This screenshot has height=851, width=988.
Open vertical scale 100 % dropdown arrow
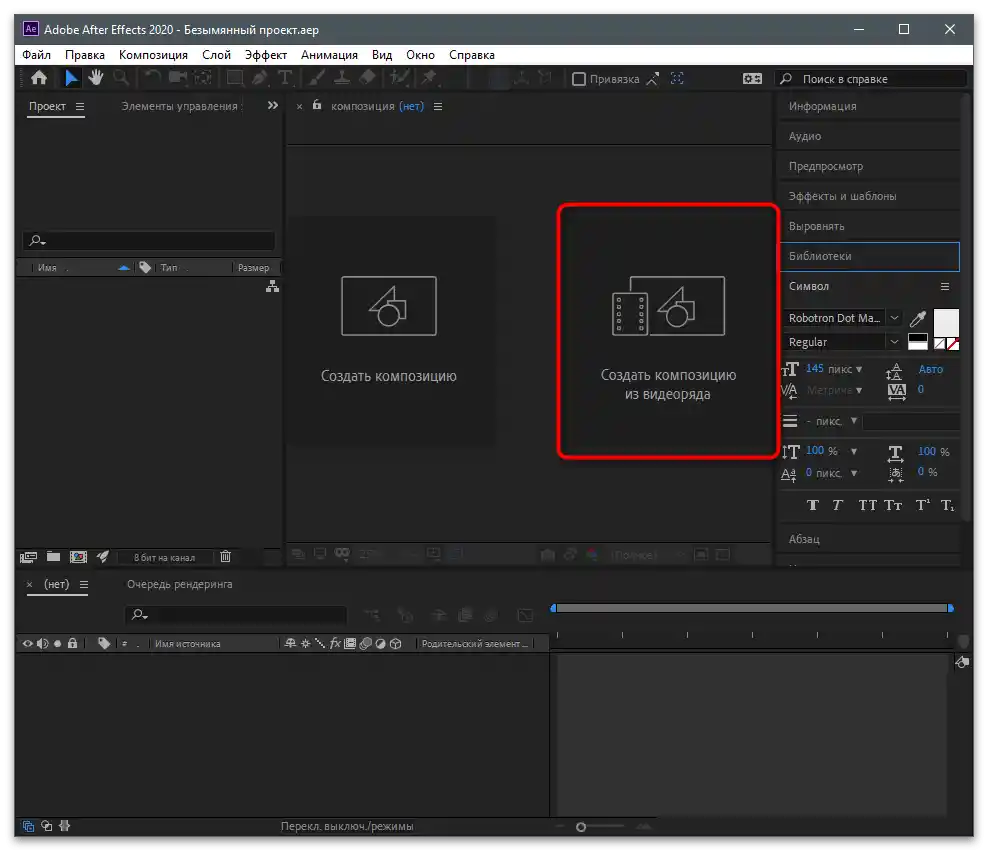[854, 452]
